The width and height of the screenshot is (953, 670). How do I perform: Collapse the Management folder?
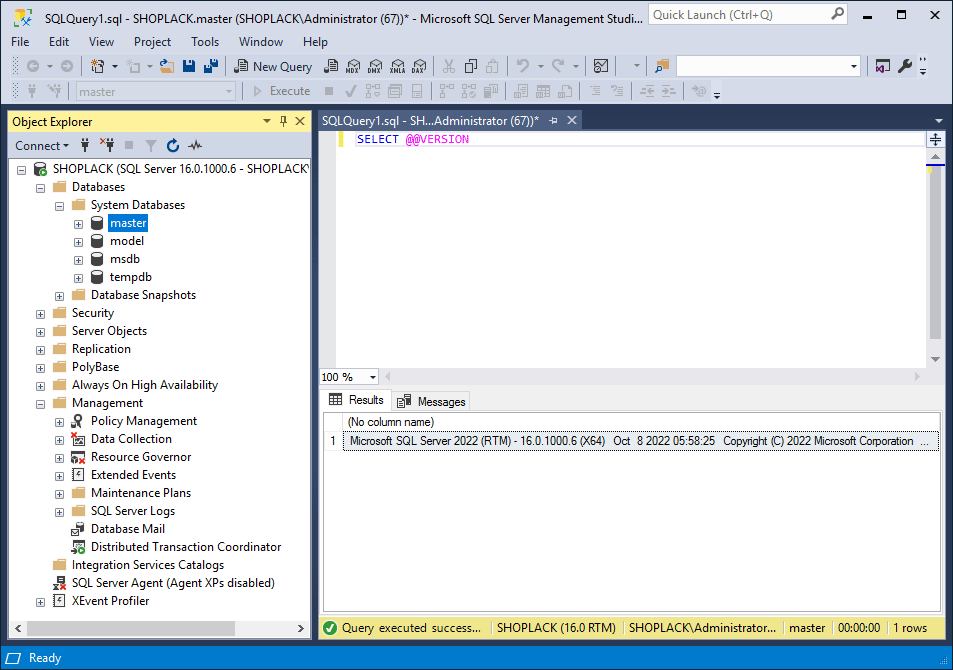(x=41, y=404)
